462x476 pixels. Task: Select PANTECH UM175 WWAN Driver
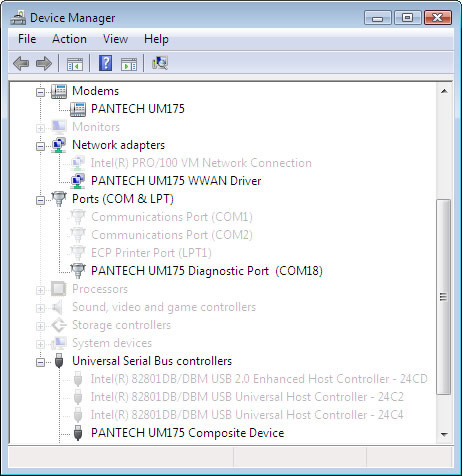coord(176,181)
